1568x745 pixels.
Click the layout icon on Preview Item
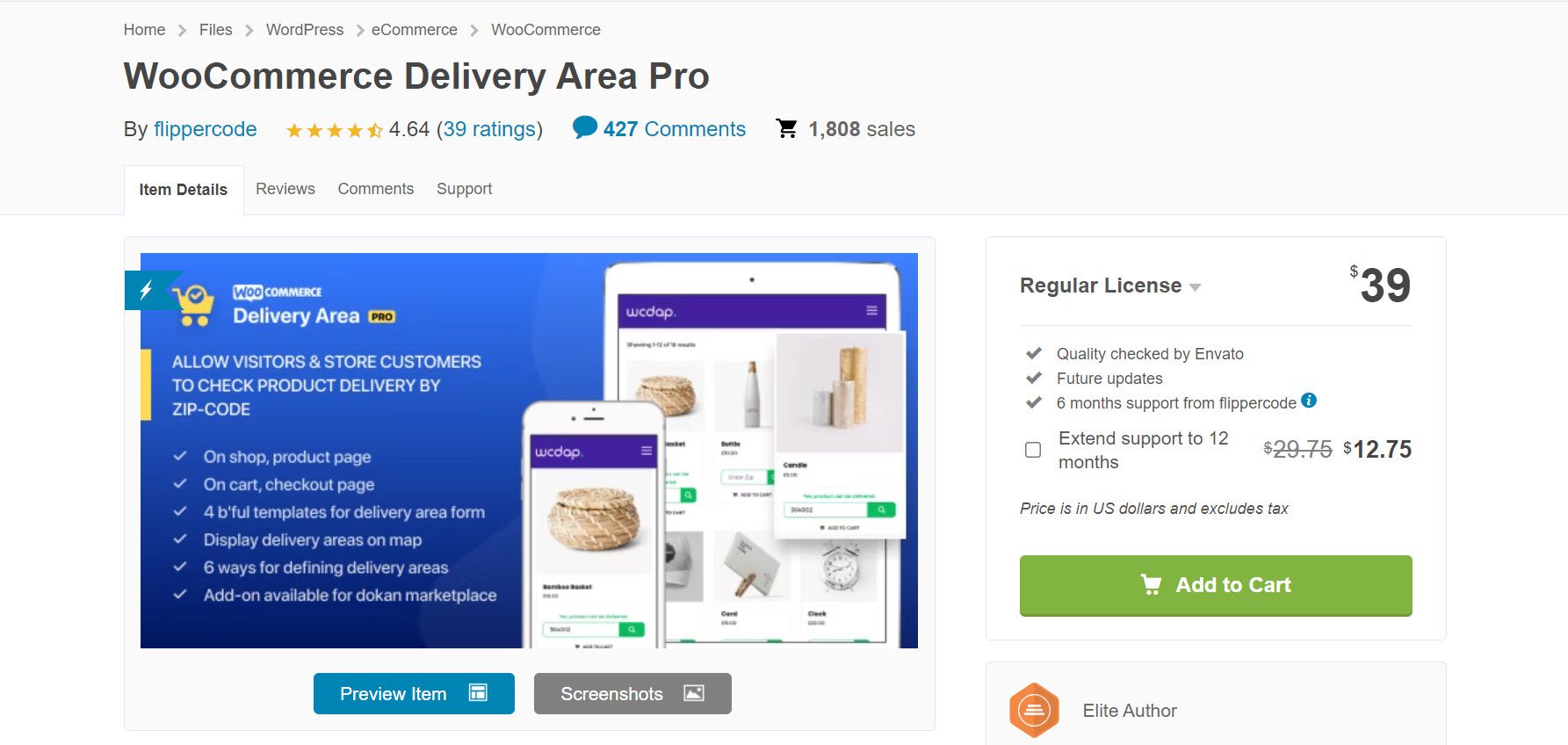coord(478,692)
